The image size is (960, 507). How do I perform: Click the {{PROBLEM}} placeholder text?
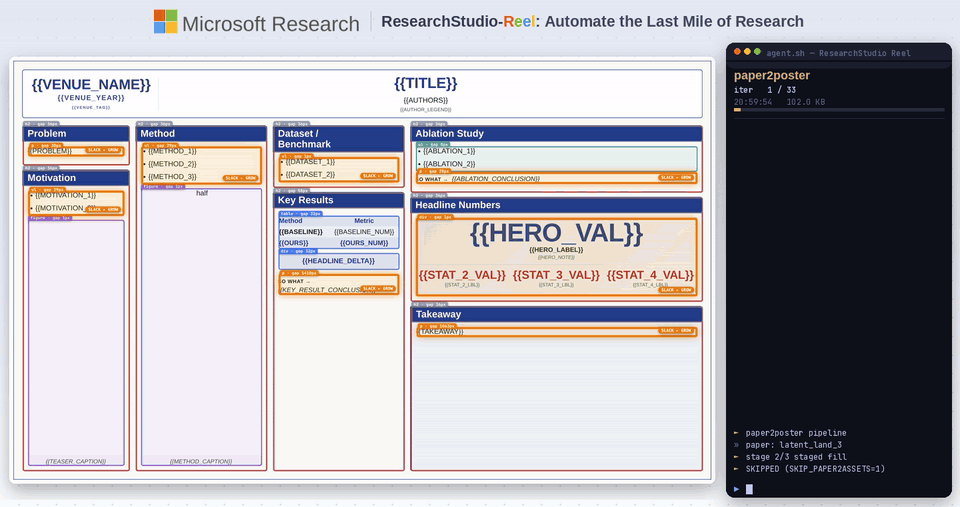(x=51, y=151)
